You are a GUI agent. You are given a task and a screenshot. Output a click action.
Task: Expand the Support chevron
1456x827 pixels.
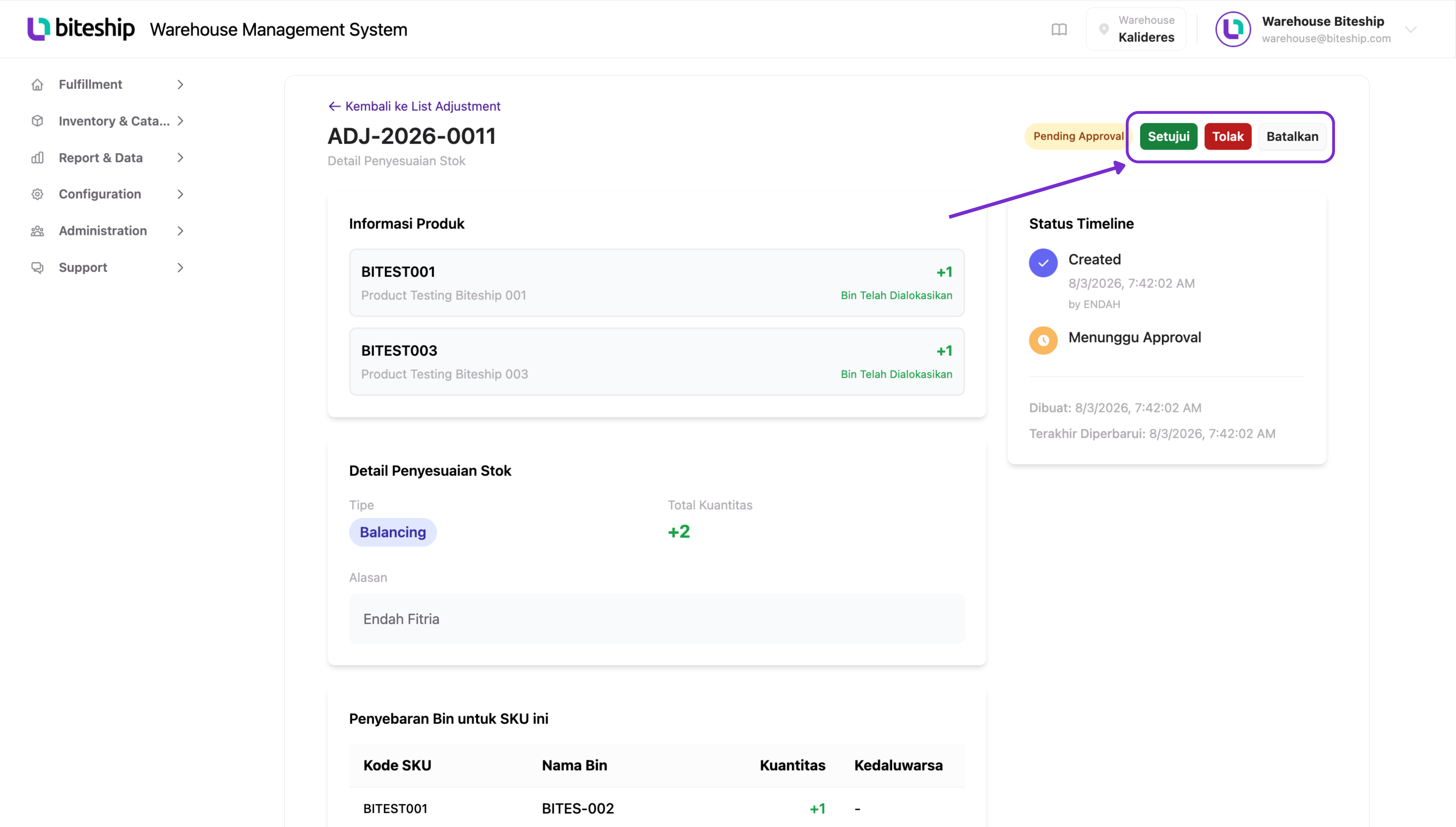click(180, 268)
